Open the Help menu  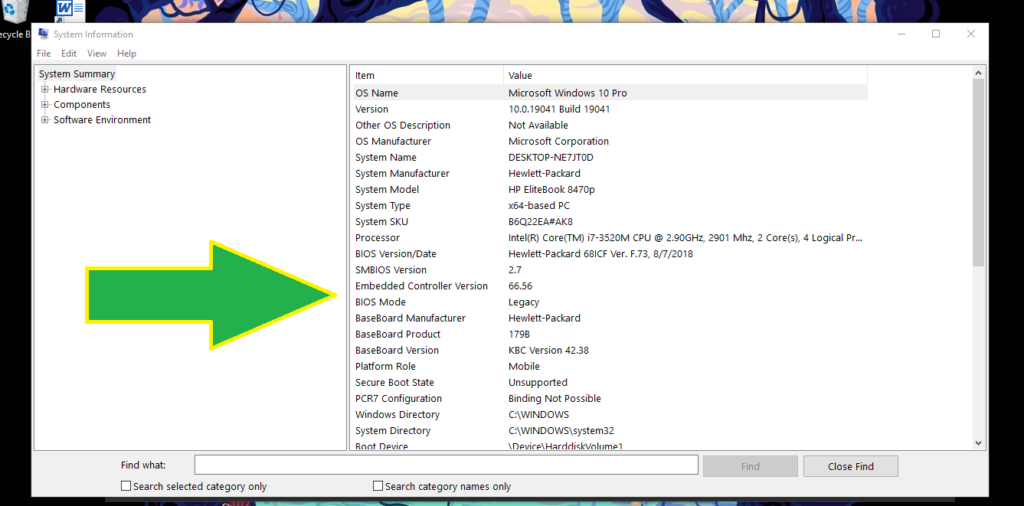(127, 54)
